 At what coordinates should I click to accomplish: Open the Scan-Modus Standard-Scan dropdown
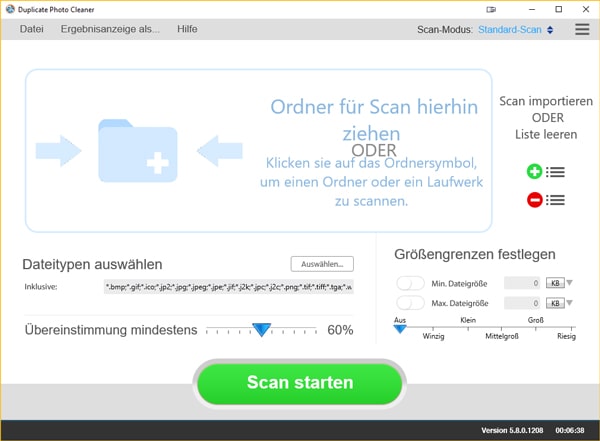[x=515, y=30]
